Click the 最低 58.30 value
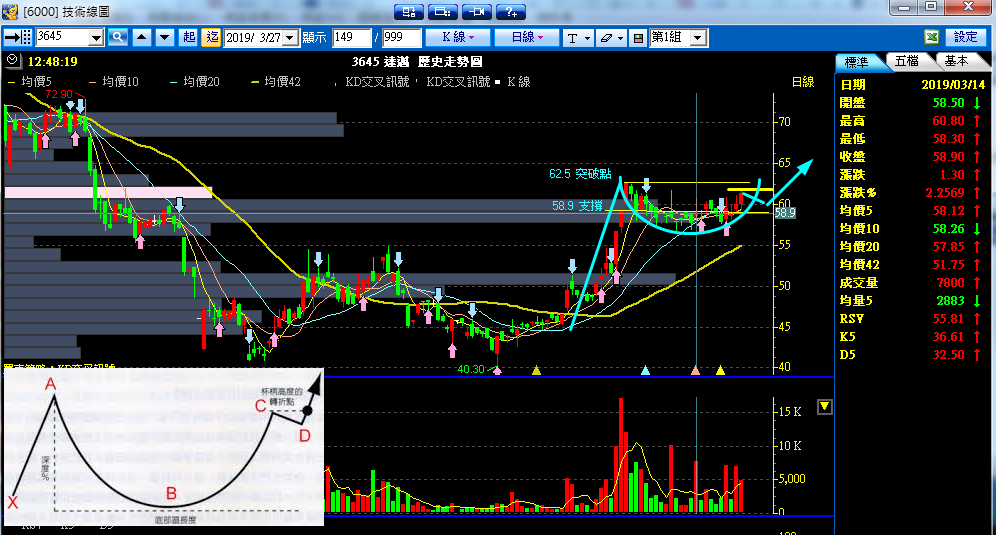The image size is (996, 535). pos(948,139)
